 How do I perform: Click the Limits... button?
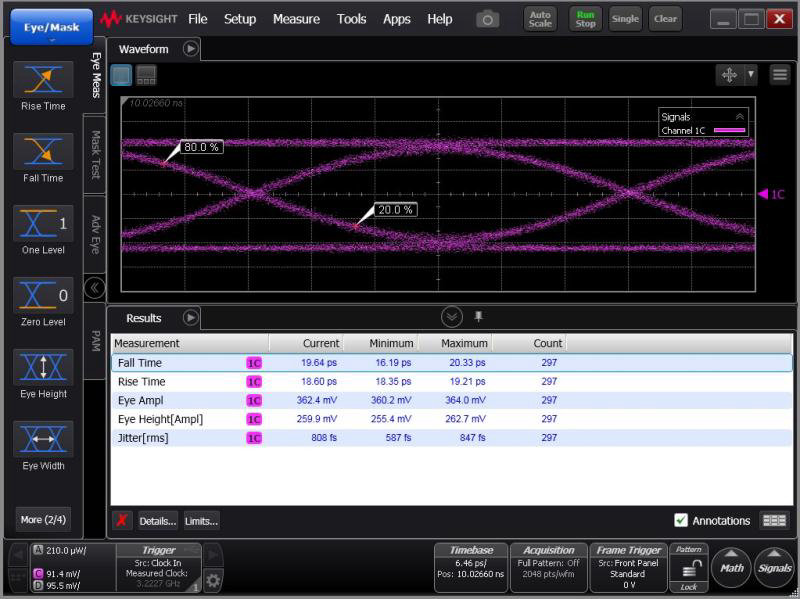[x=201, y=521]
